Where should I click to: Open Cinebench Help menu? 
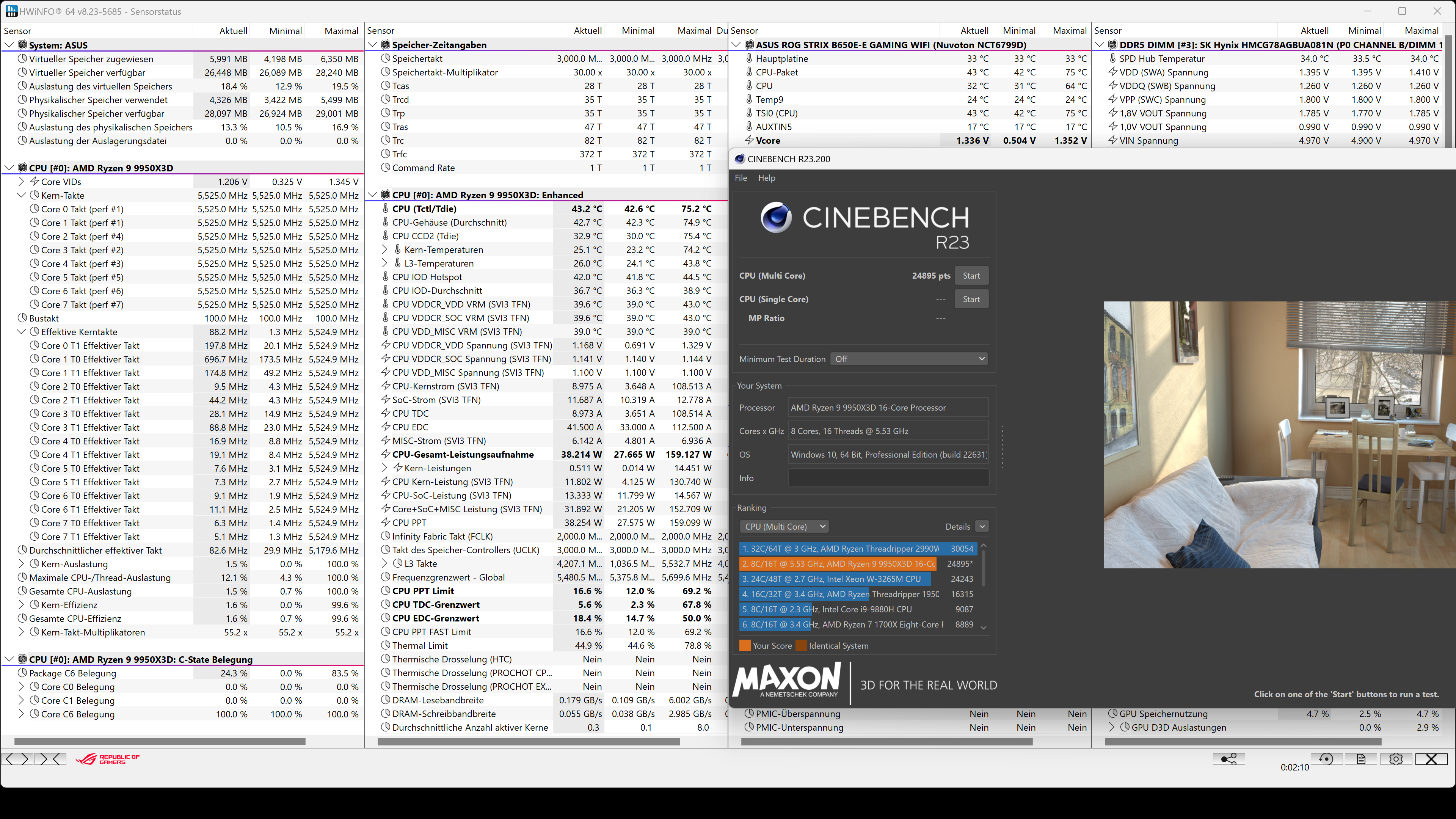point(766,178)
